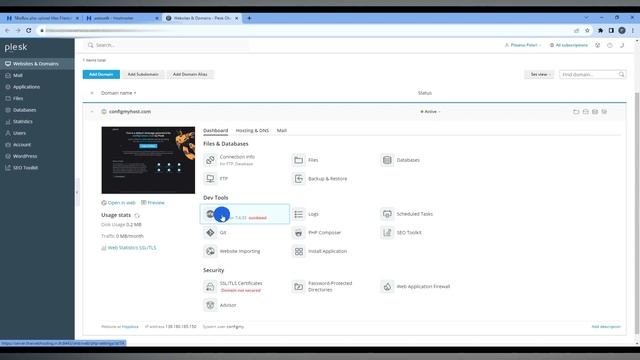Switch to the domain's Mail tab
640x360 pixels.
282,131
